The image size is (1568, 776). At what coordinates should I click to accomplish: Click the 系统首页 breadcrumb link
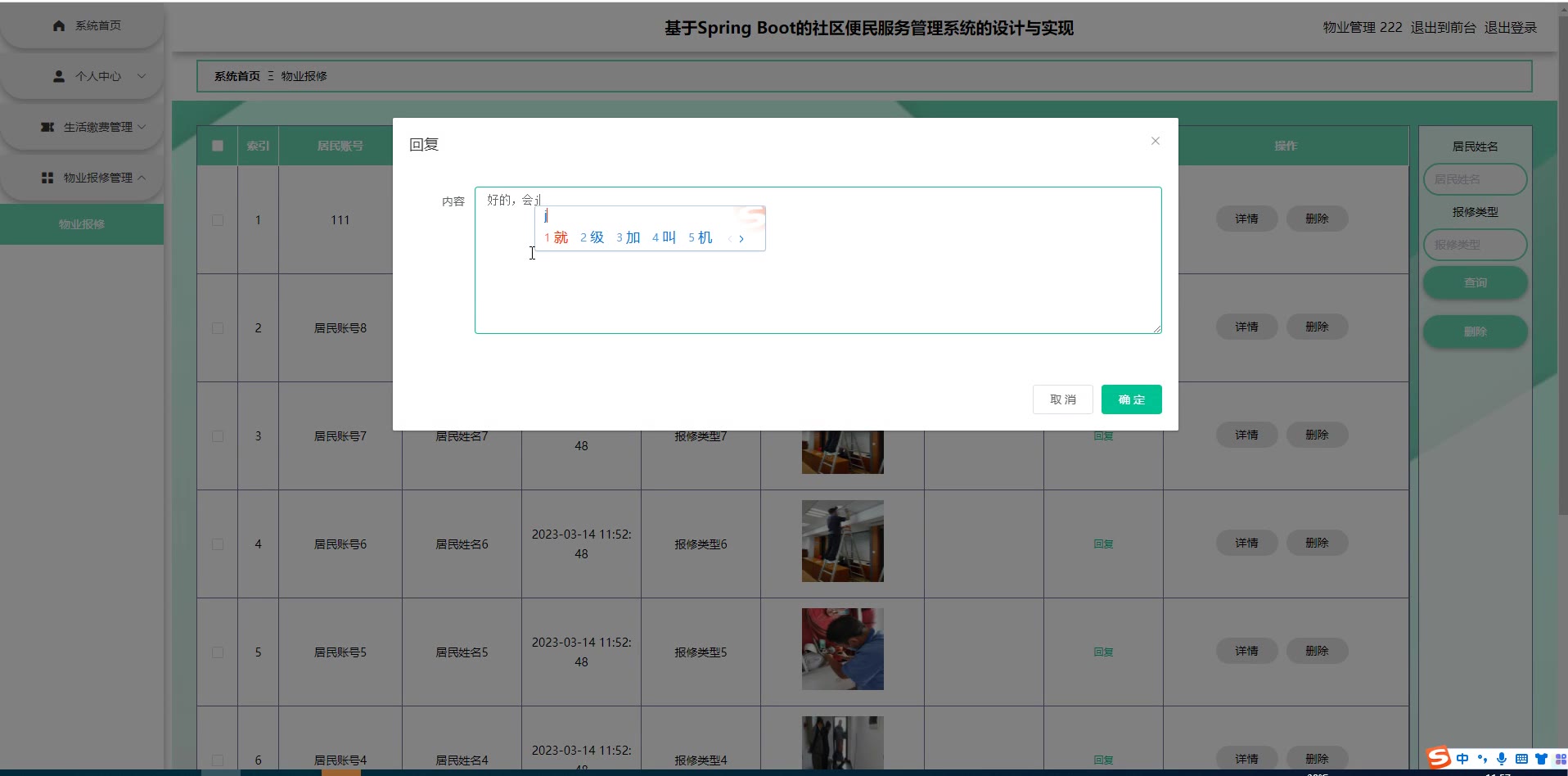[237, 76]
